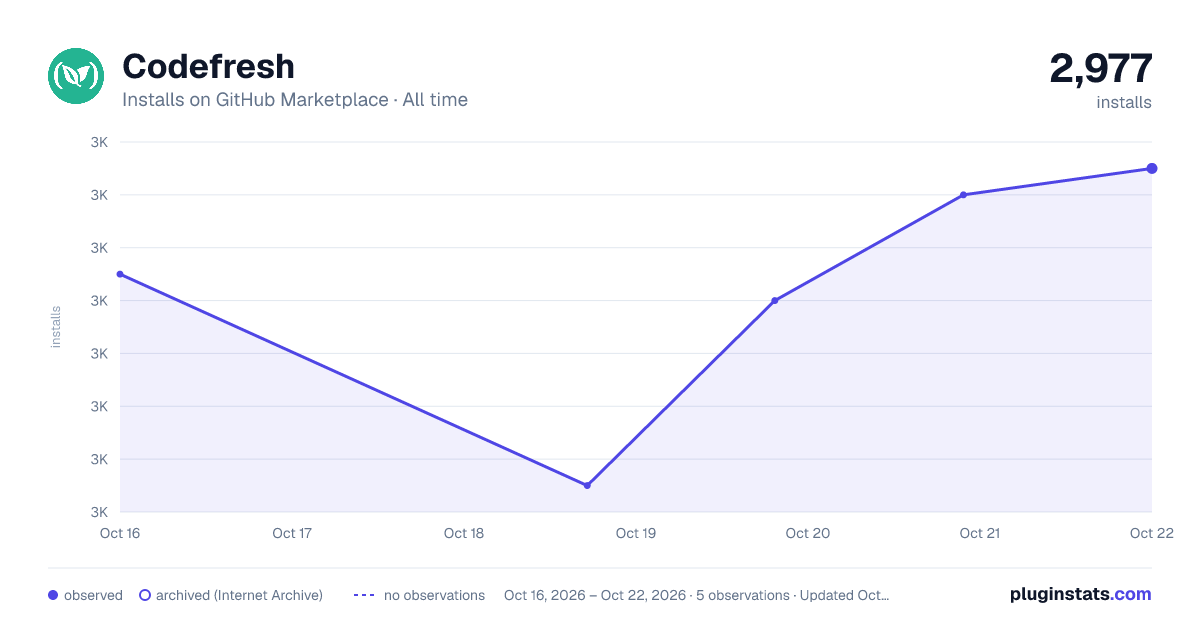Viewport: 1200px width, 630px height.
Task: Click the Oct 22 x-axis label
Action: (x=1151, y=533)
